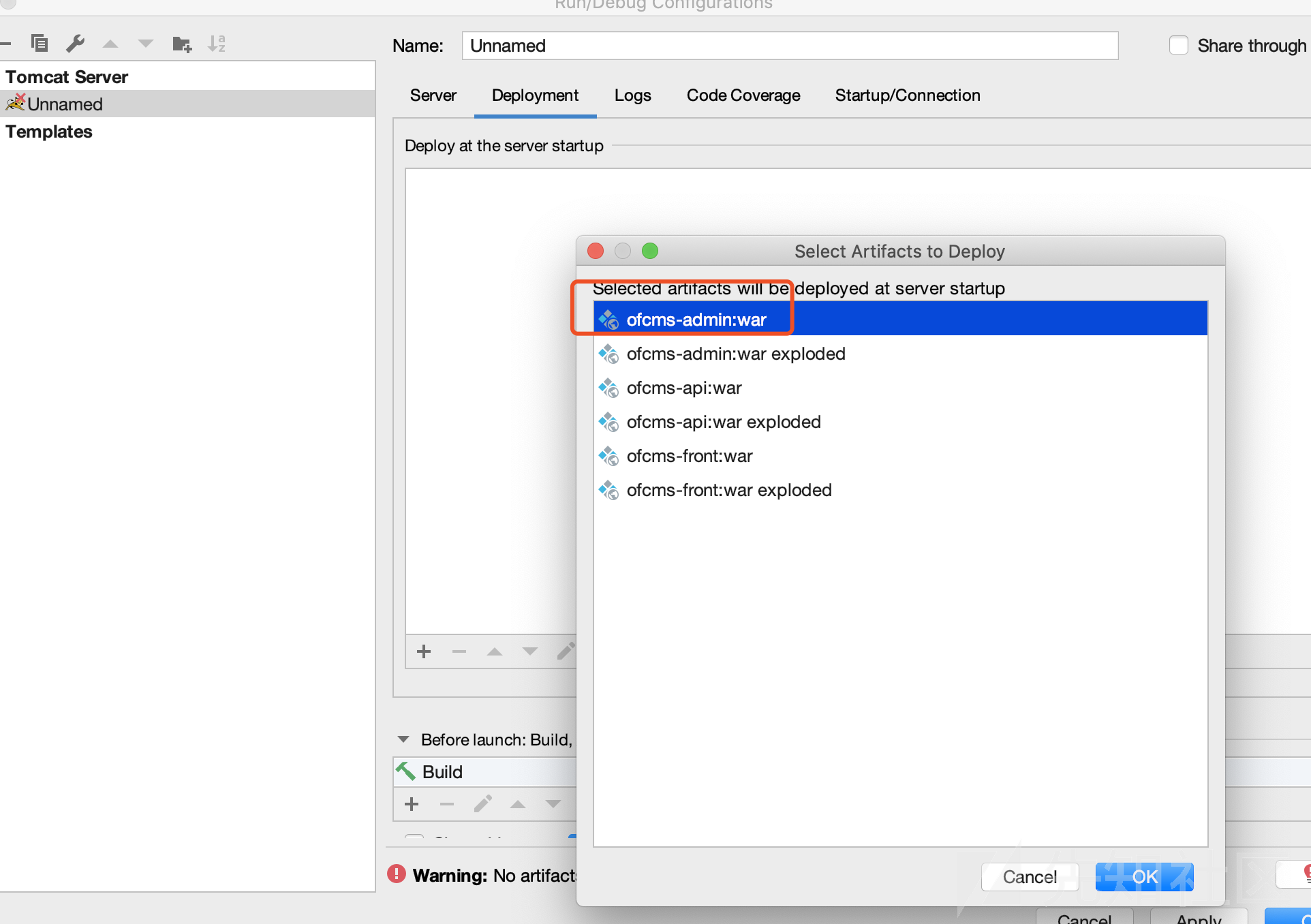Enable the Share through checkbox
Viewport: 1311px width, 924px height.
1179,46
